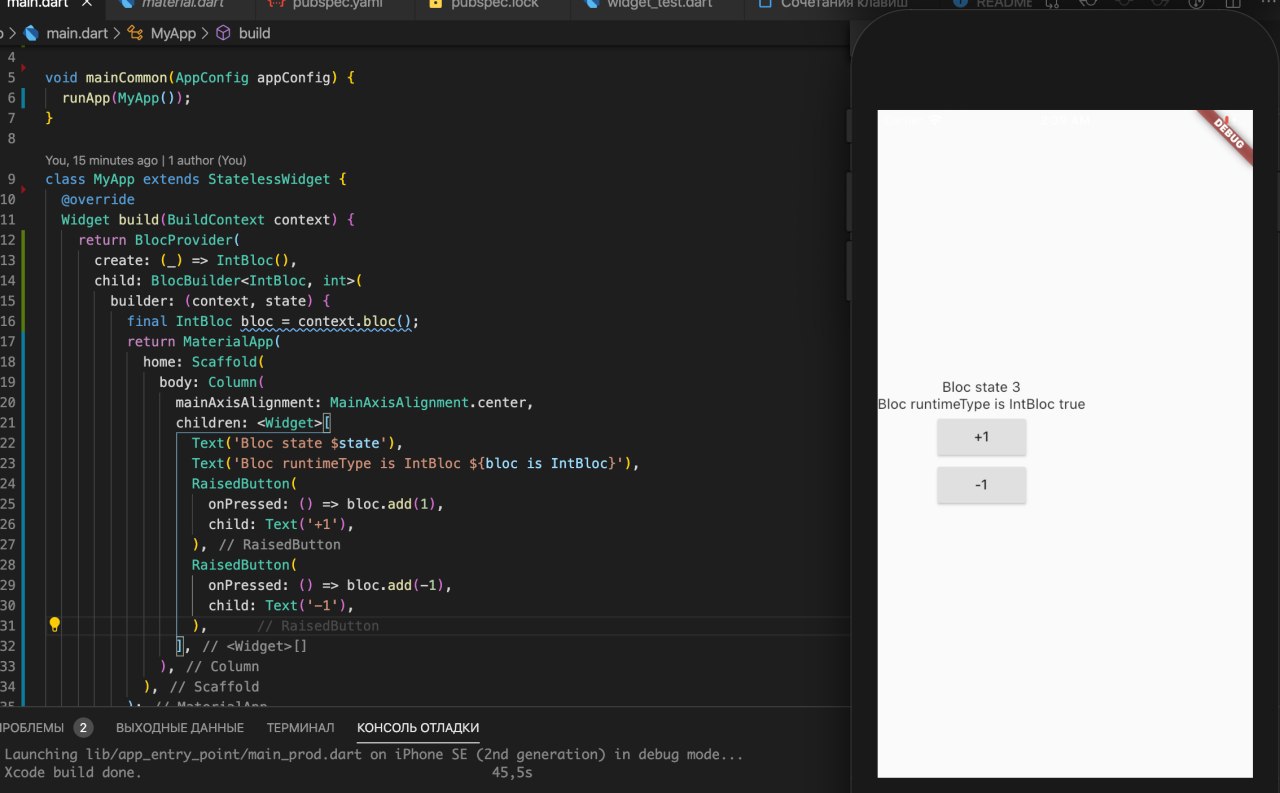Screen dimensions: 1280x793
Task: Click the git blame 'You, 15 minutes ago' lens
Action: [146, 160]
